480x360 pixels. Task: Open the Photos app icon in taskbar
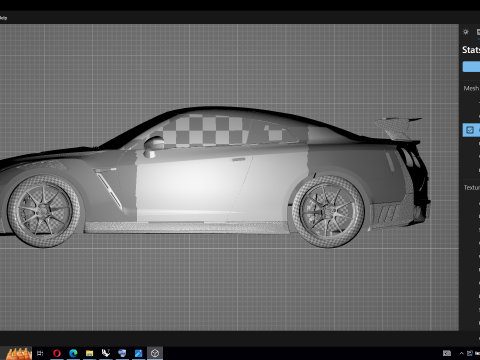138,353
